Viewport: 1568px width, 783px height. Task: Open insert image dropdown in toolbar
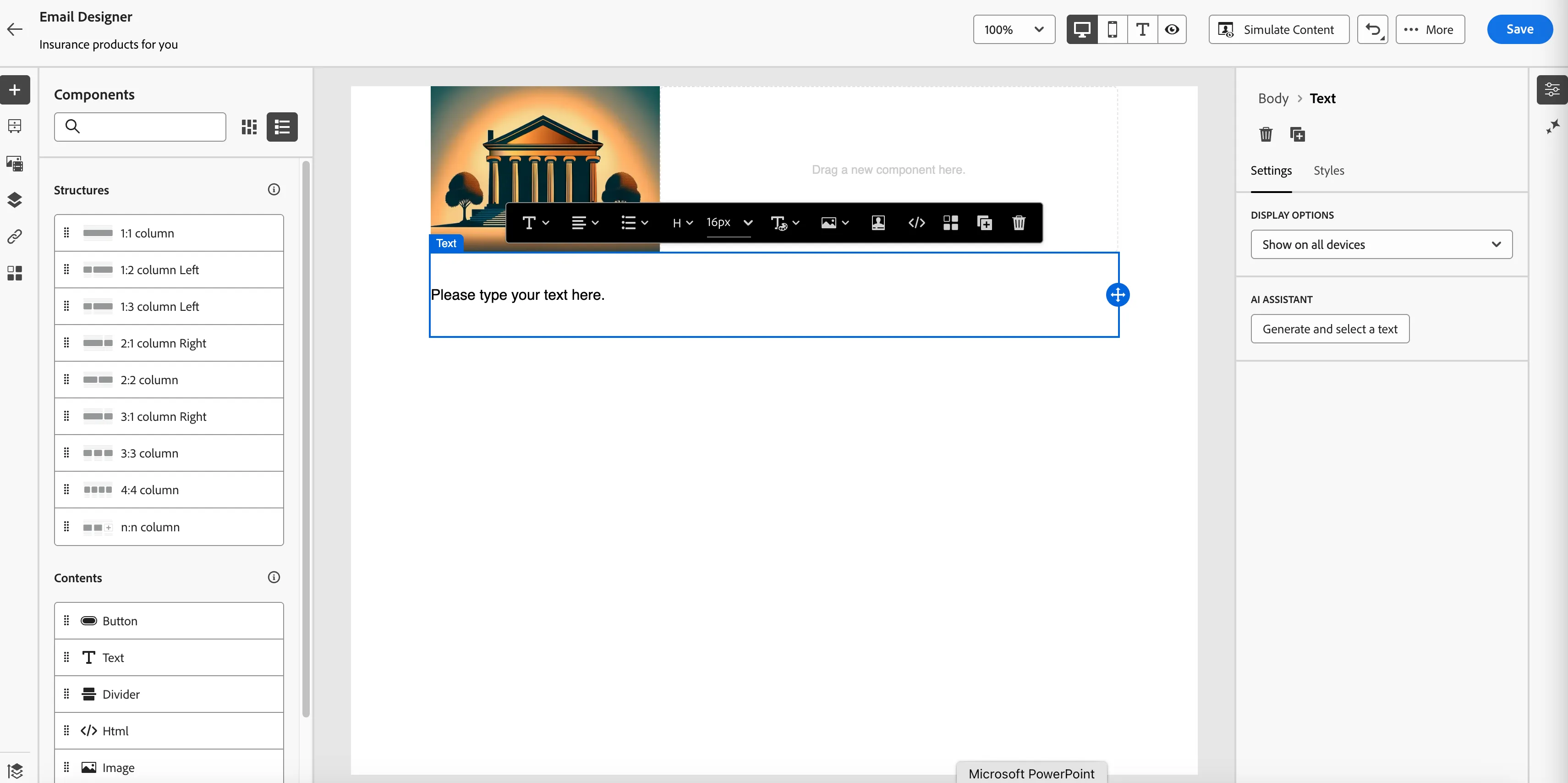tap(834, 223)
